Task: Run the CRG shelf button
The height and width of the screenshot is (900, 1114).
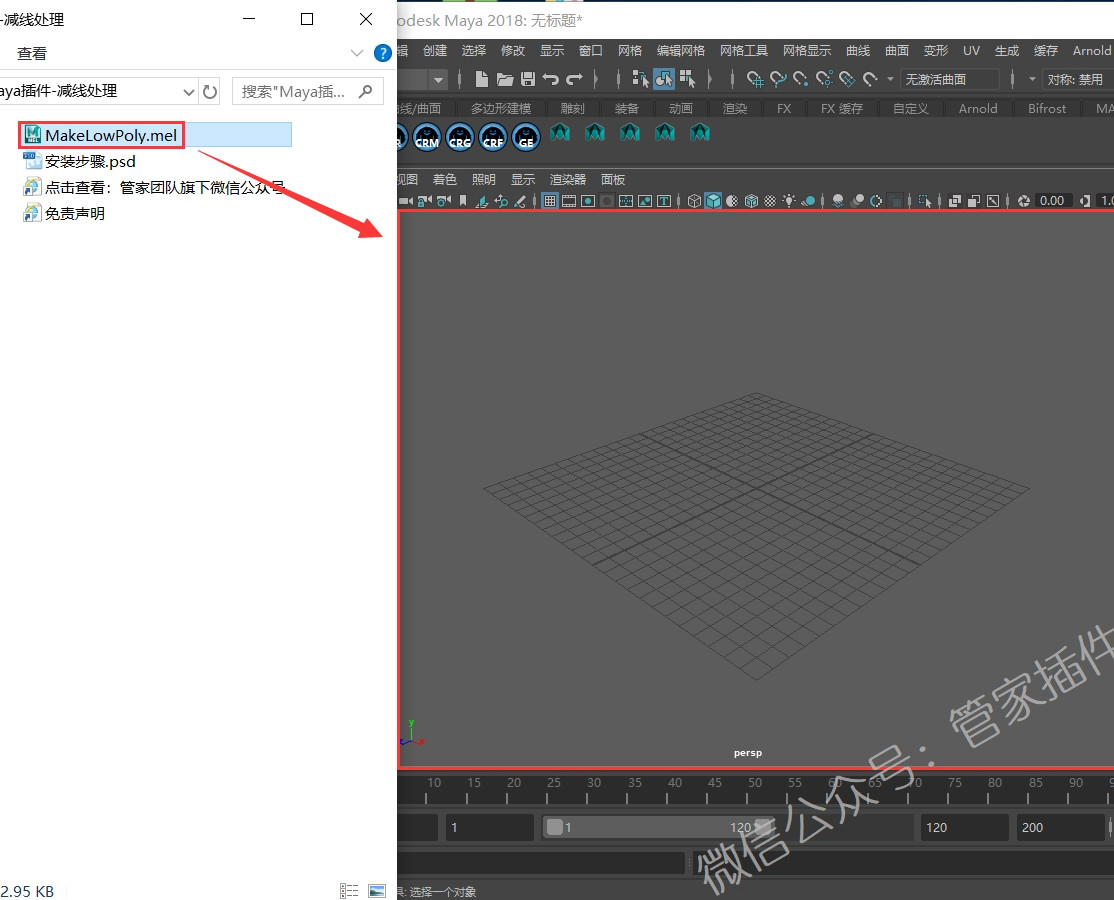Action: 460,136
